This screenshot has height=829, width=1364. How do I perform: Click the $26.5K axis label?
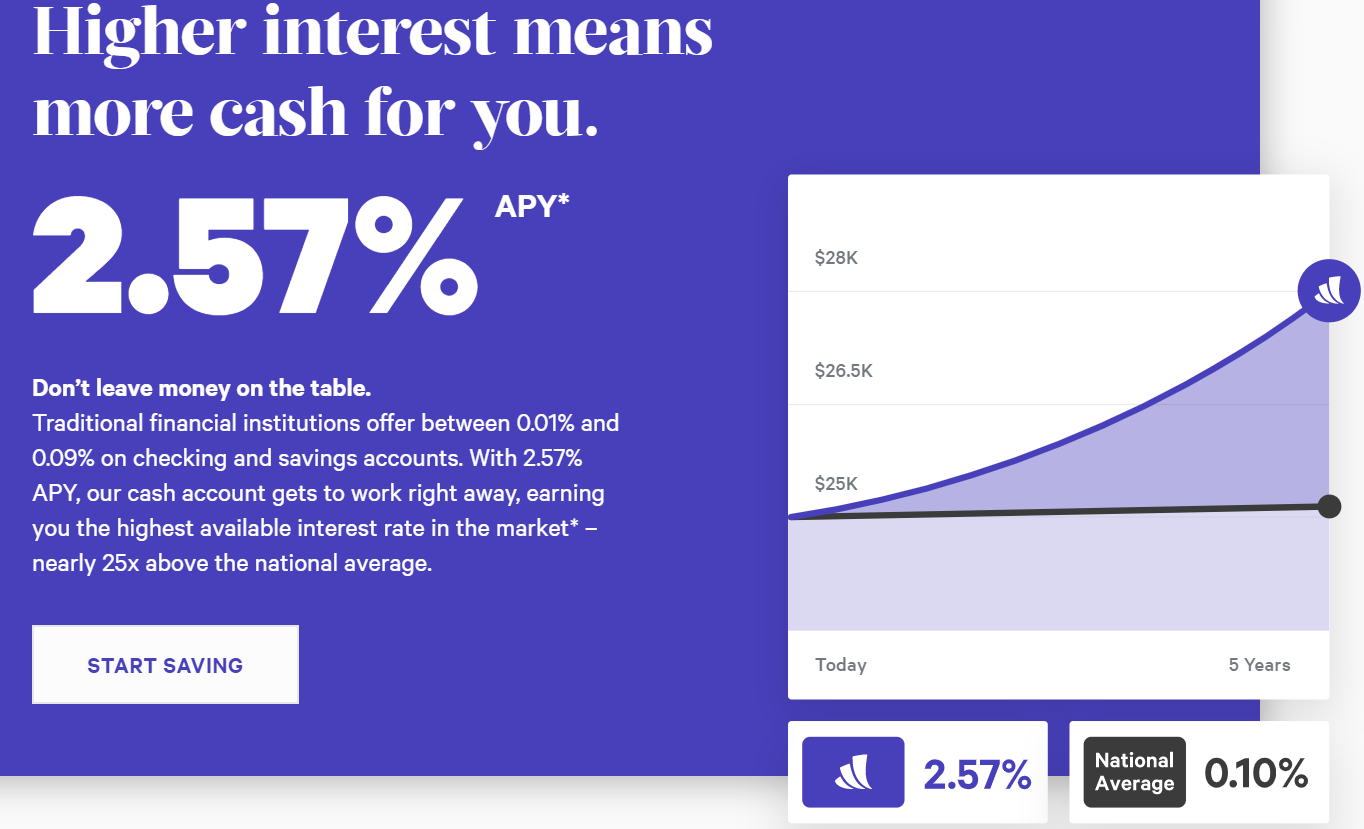click(844, 371)
